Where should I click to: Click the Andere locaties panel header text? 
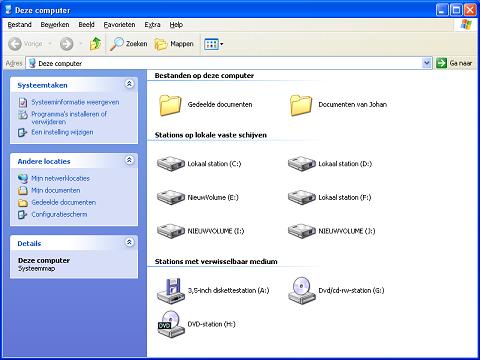tap(44, 161)
